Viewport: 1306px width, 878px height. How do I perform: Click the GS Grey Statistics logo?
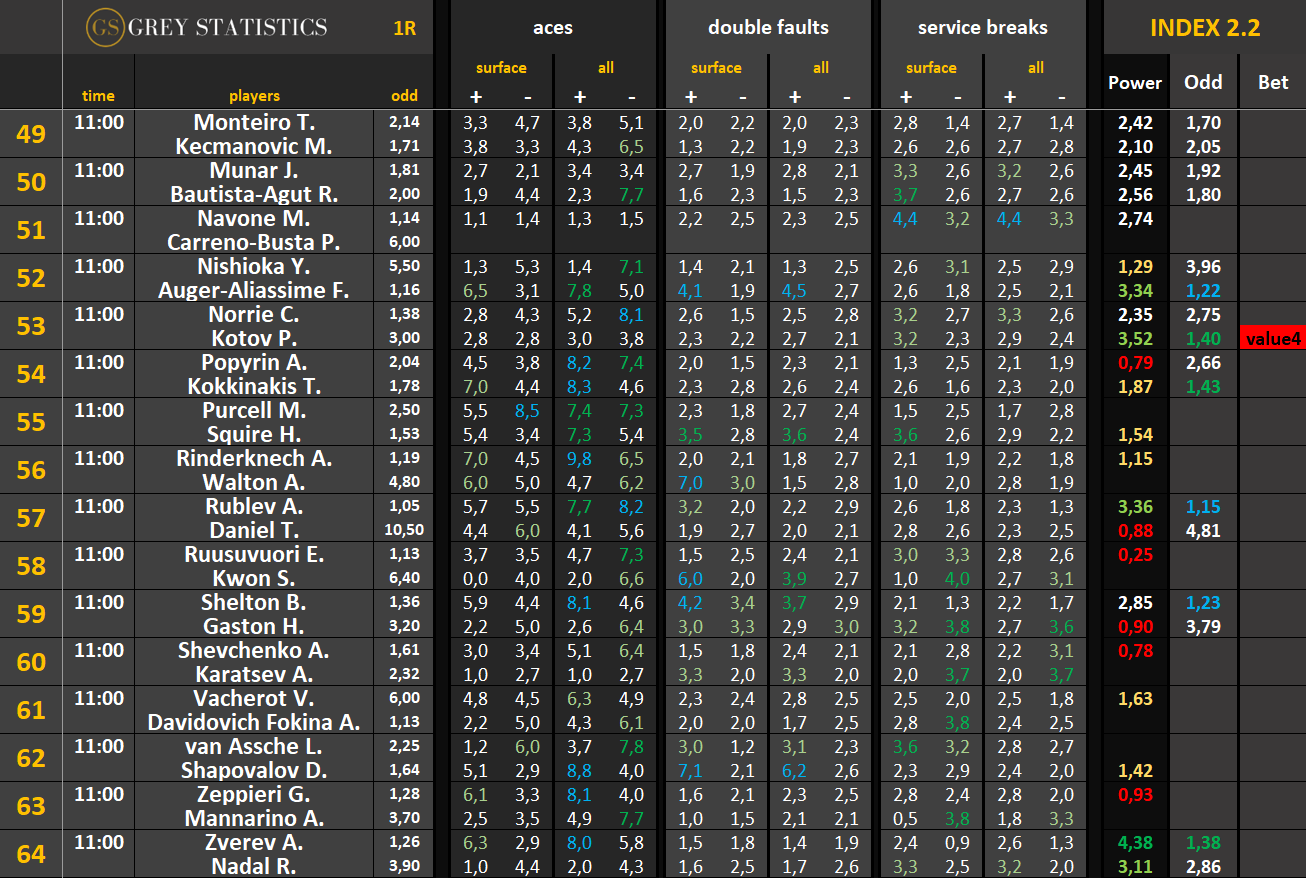point(207,27)
